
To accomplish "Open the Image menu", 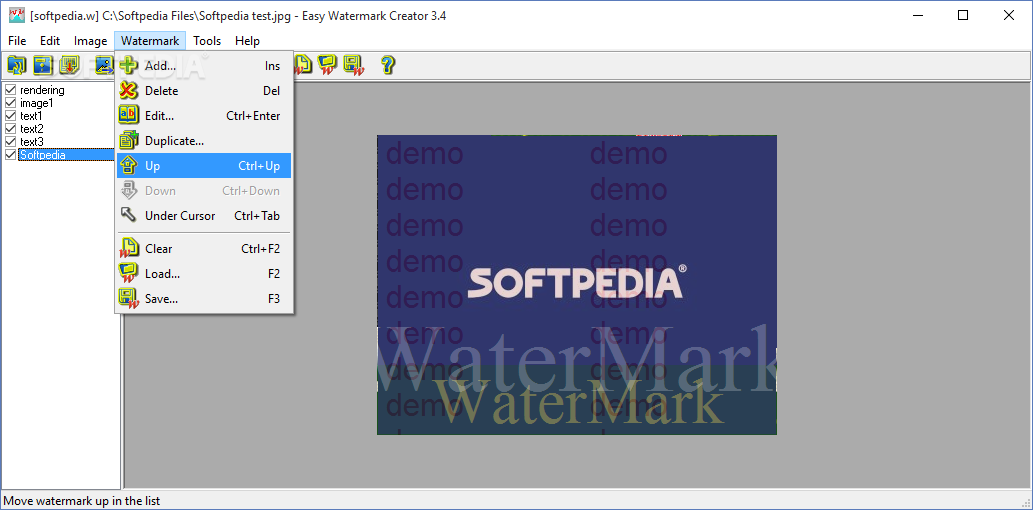I will pos(90,41).
